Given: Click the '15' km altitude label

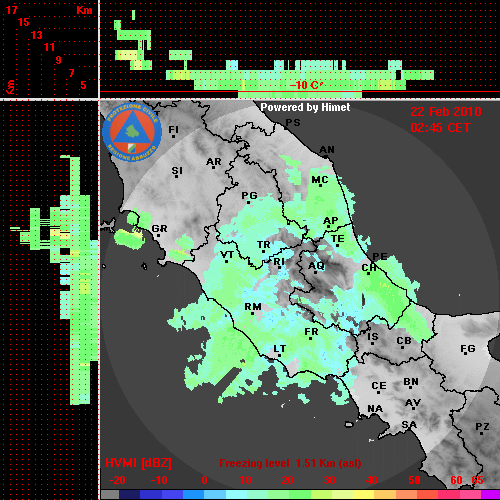Looking at the screenshot, I should click(x=24, y=22).
